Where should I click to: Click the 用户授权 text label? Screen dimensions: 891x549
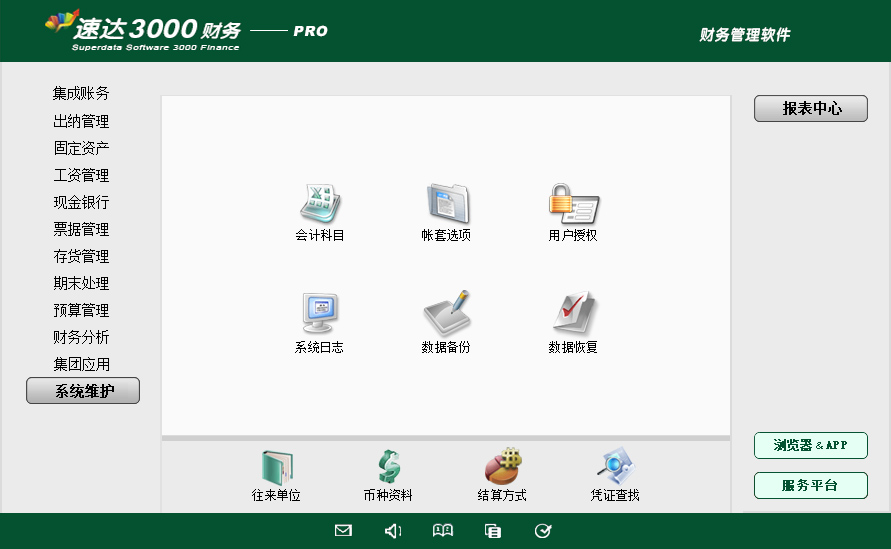point(573,235)
